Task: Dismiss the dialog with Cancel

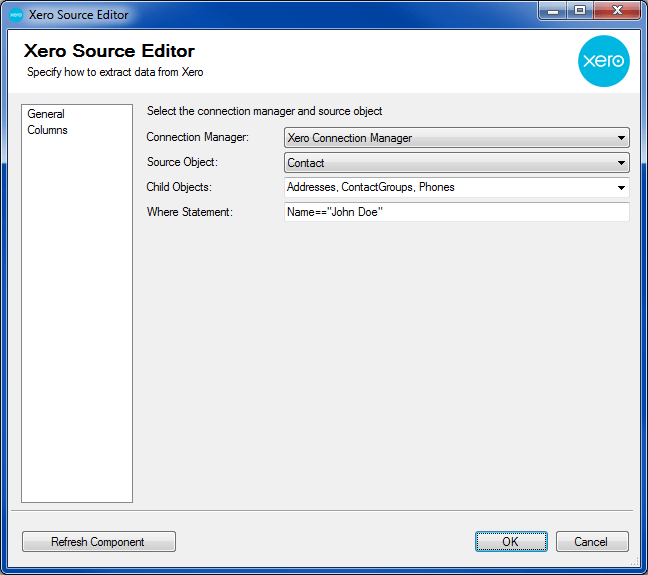Action: (x=592, y=542)
